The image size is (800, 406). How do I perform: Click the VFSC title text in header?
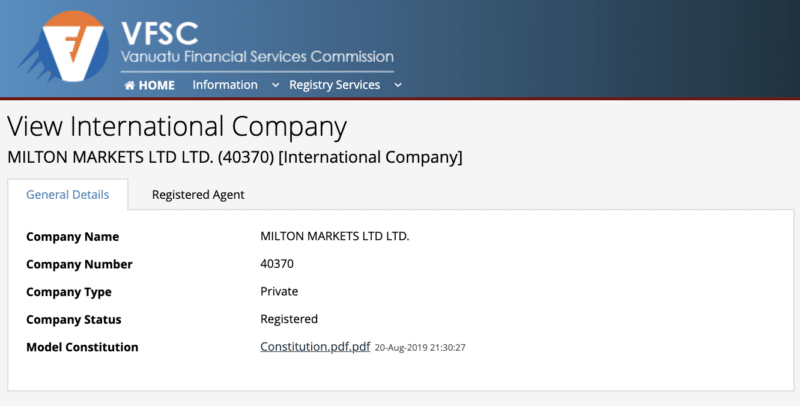tap(160, 34)
